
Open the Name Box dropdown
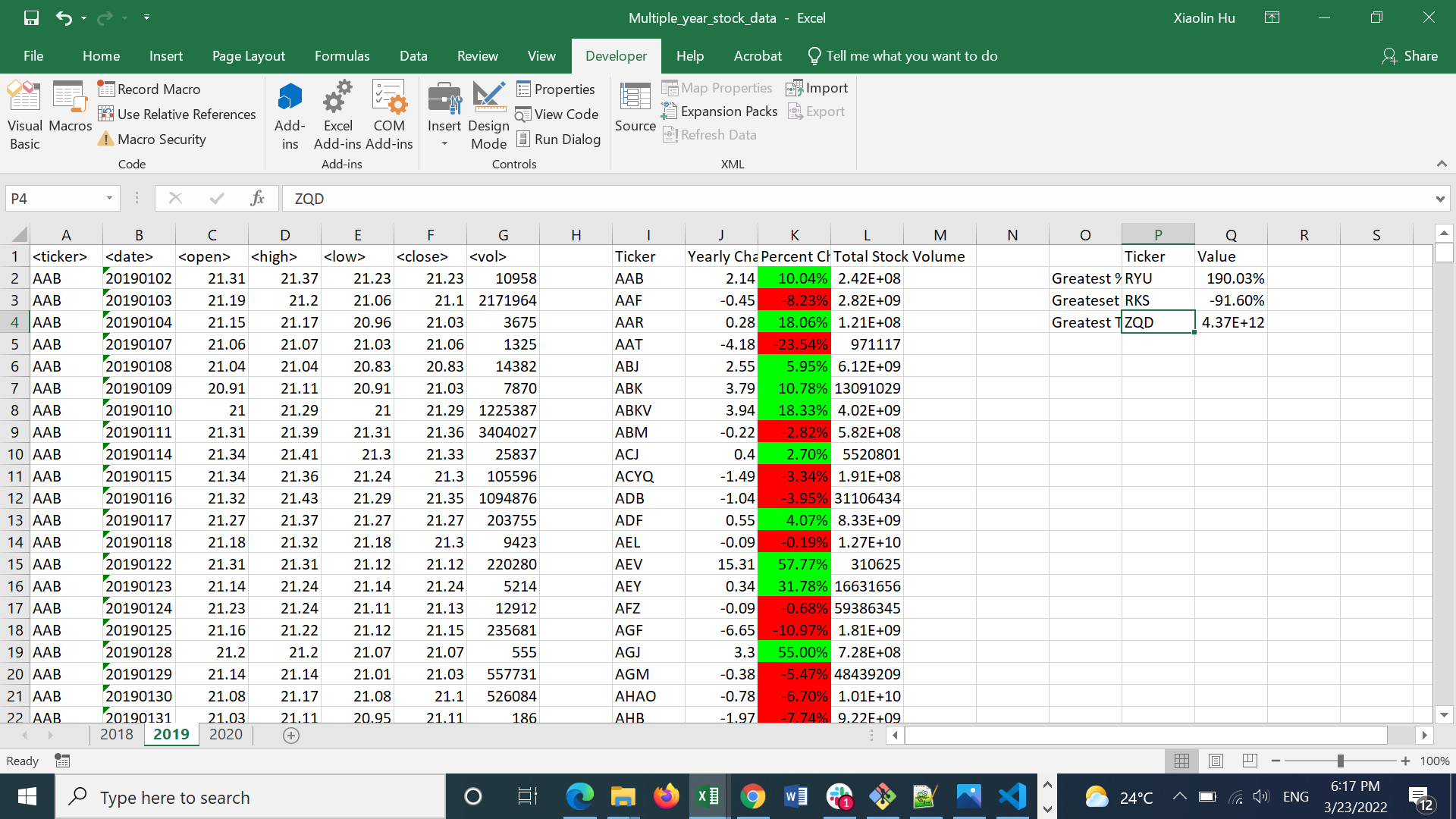pos(109,199)
